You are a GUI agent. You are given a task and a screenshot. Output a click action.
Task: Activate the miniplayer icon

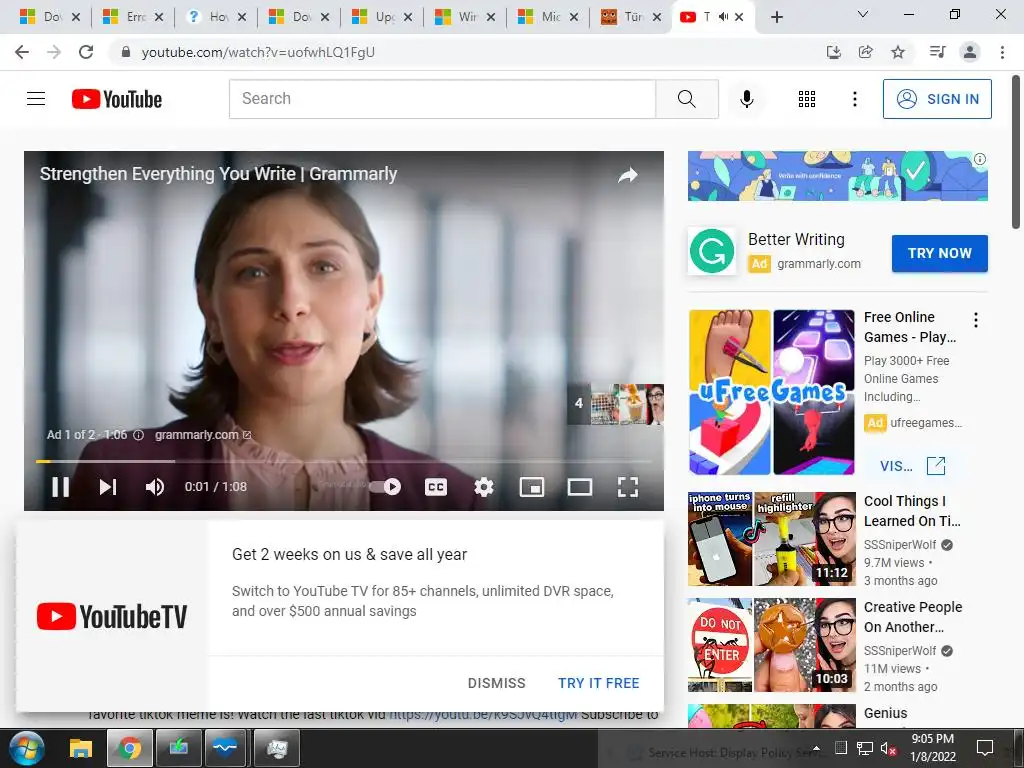pyautogui.click(x=532, y=487)
